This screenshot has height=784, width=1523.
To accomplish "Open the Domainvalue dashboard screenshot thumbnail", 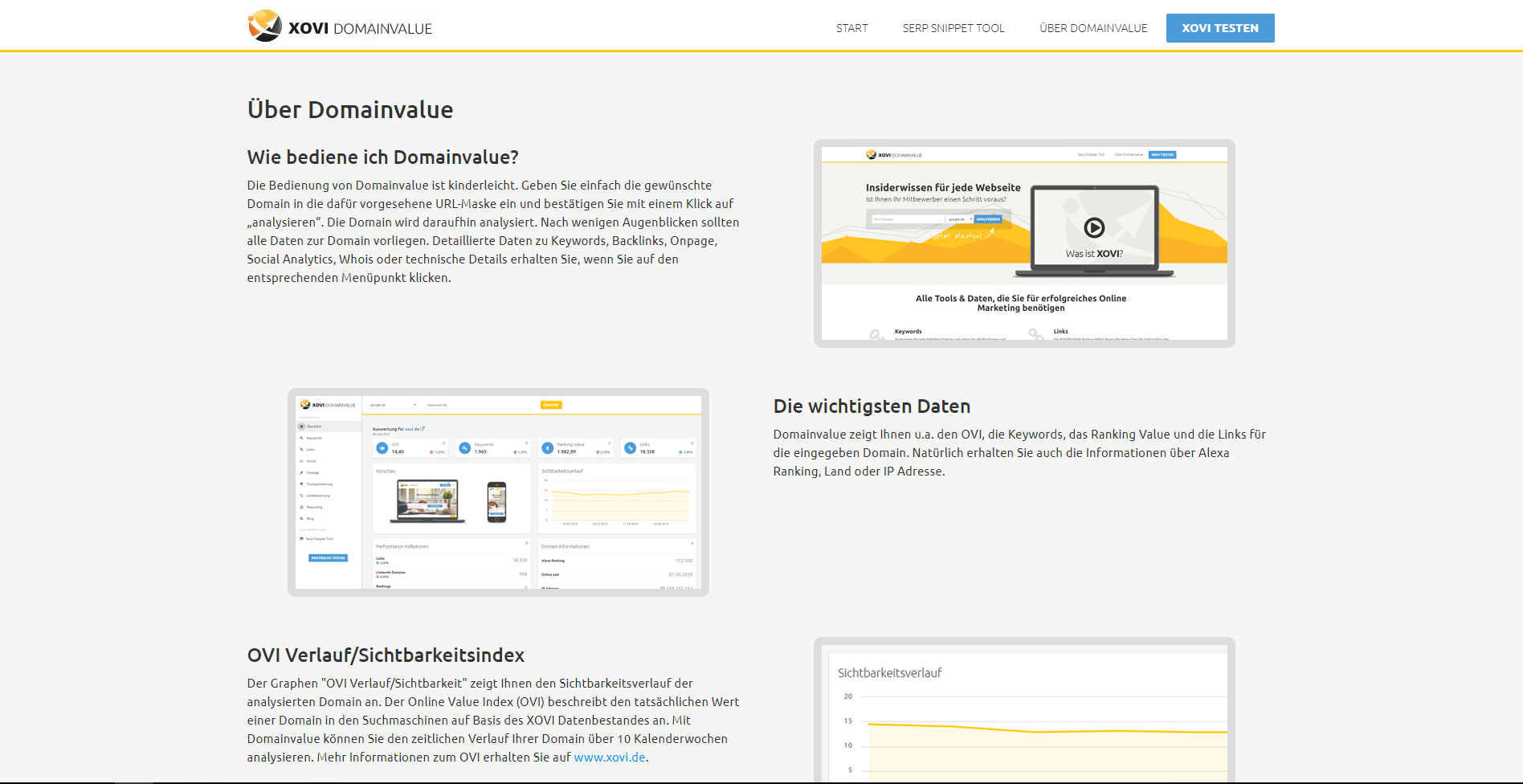I will (x=498, y=492).
